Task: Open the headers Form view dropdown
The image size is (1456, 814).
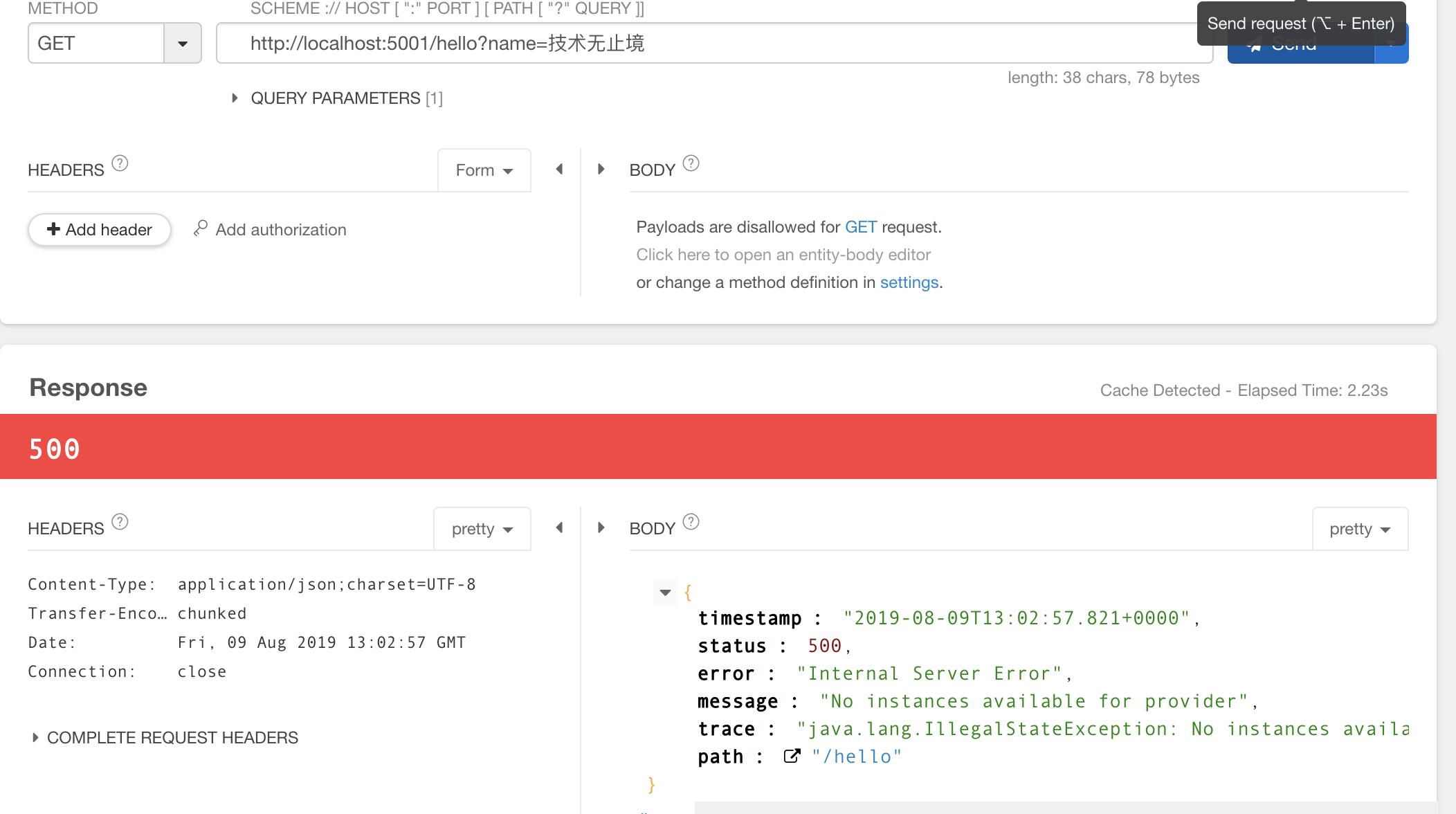Action: click(x=483, y=170)
